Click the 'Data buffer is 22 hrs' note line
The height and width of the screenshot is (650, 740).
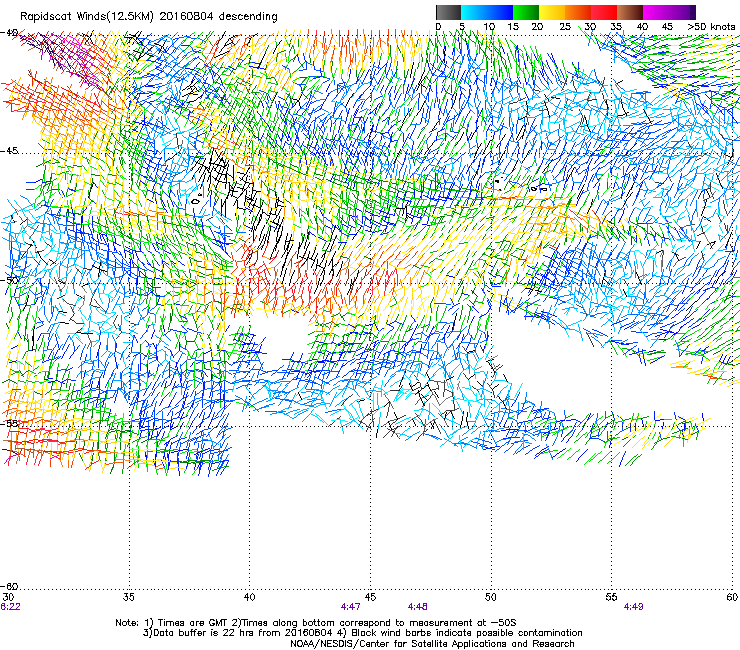coord(362,633)
